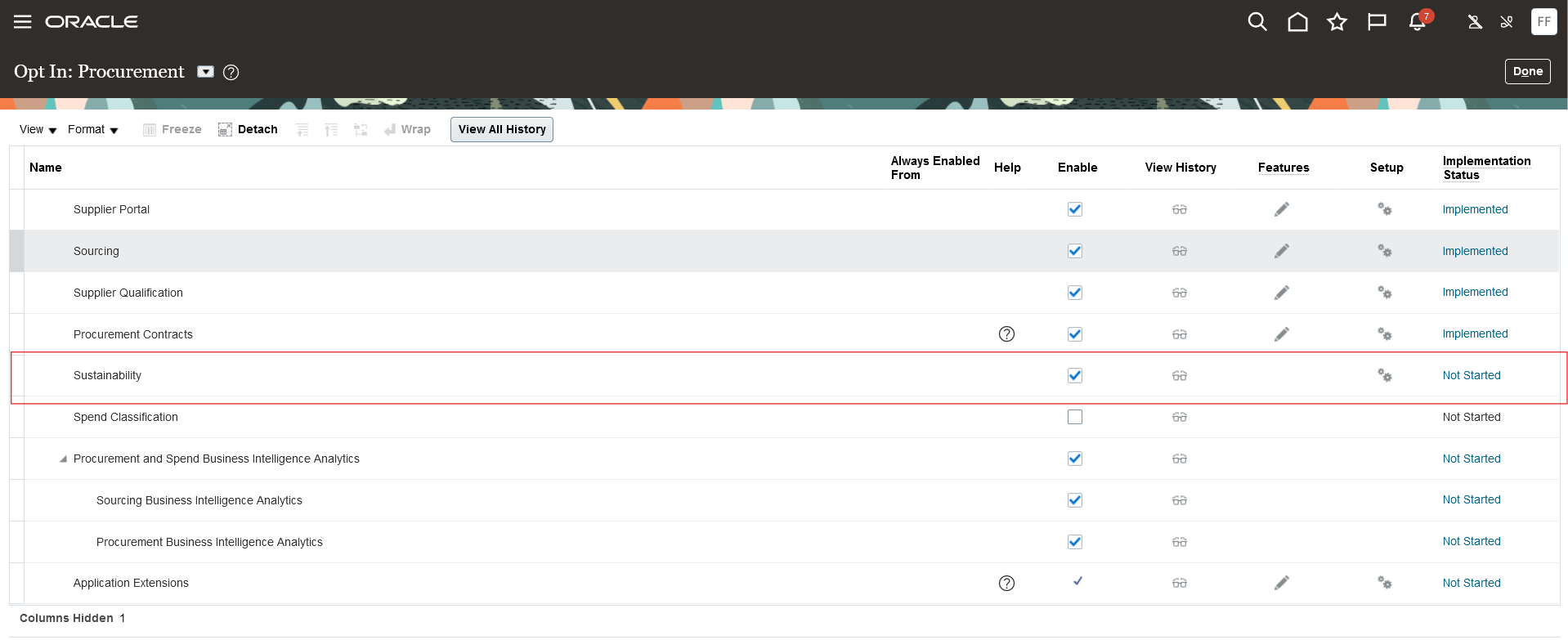Click the Freeze toolbar item
Image resolution: width=1568 pixels, height=640 pixels.
tap(172, 130)
